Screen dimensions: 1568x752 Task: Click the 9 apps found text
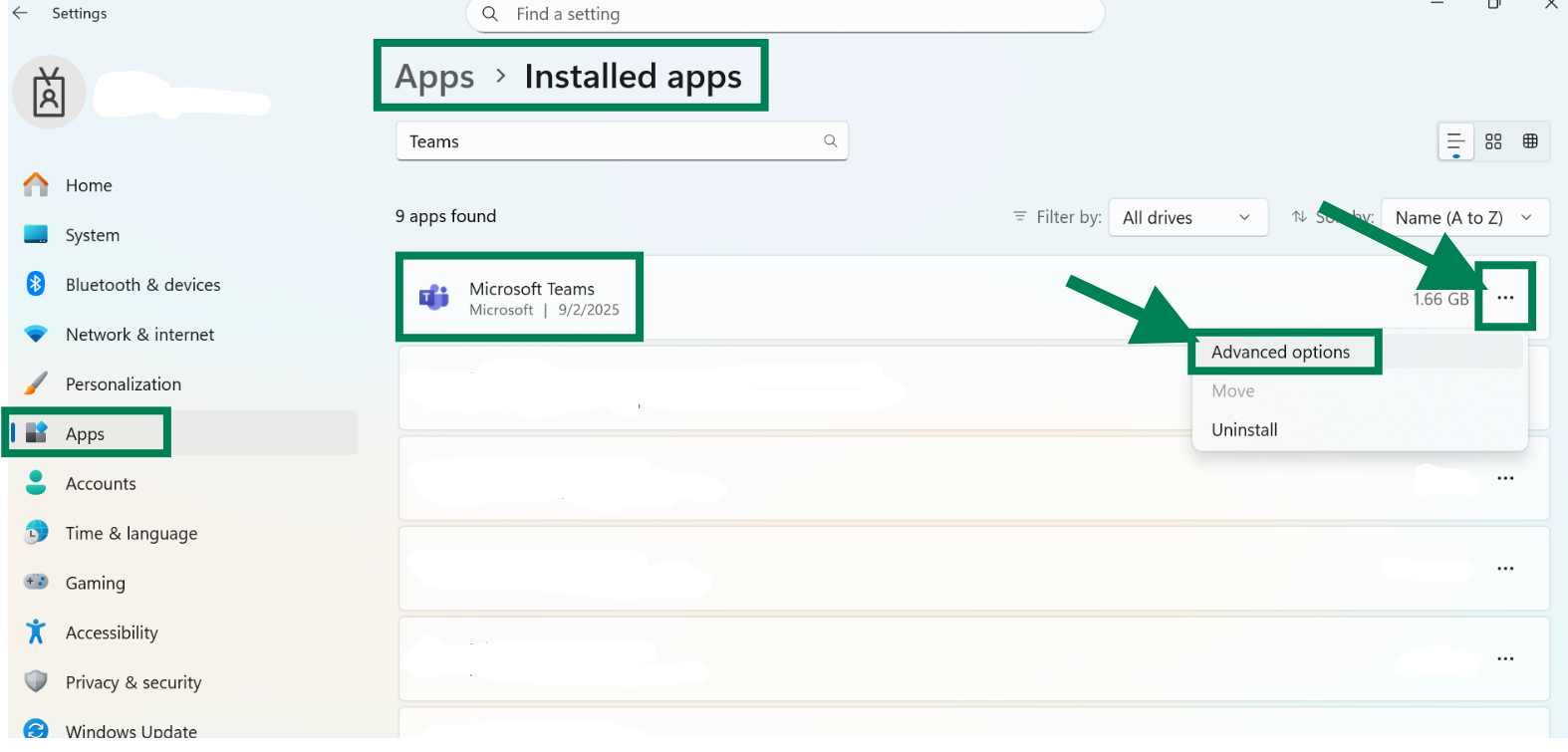click(x=445, y=216)
